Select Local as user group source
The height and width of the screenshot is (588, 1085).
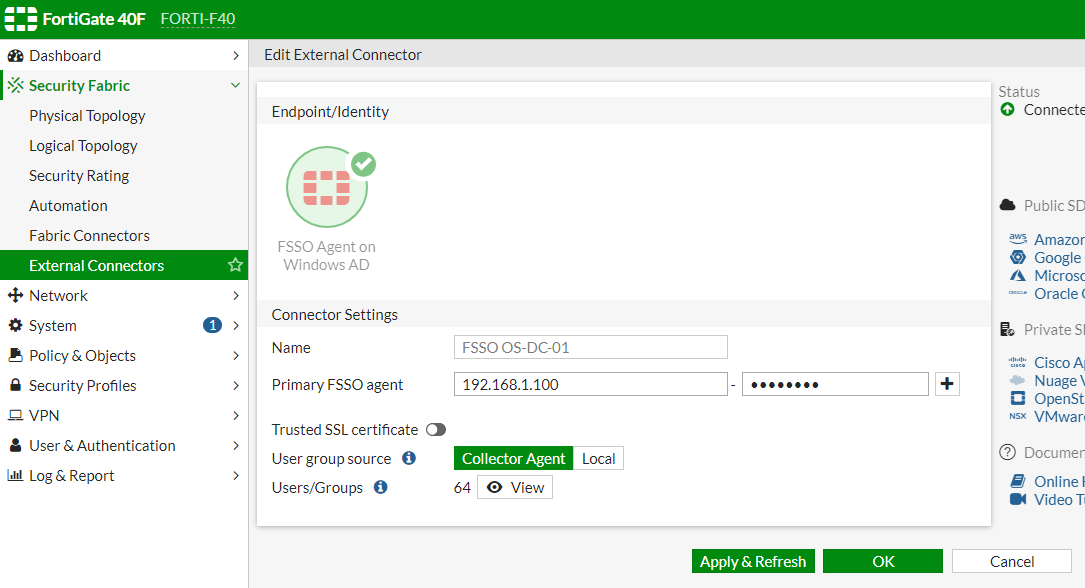[599, 459]
